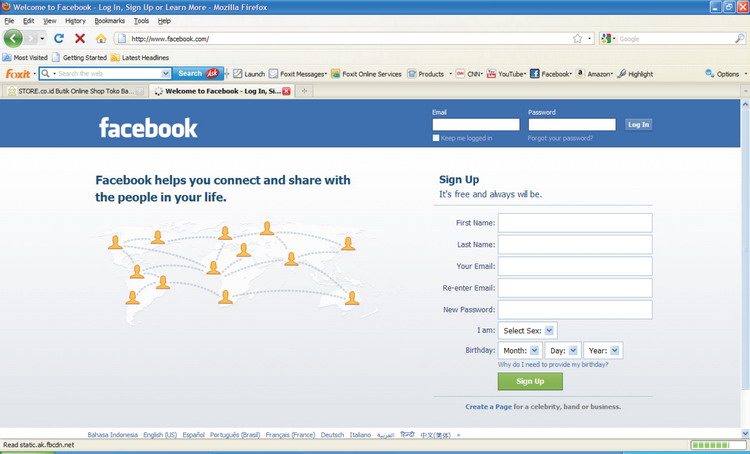Click the page loading progress bar
This screenshot has width=750, height=454.
click(717, 445)
